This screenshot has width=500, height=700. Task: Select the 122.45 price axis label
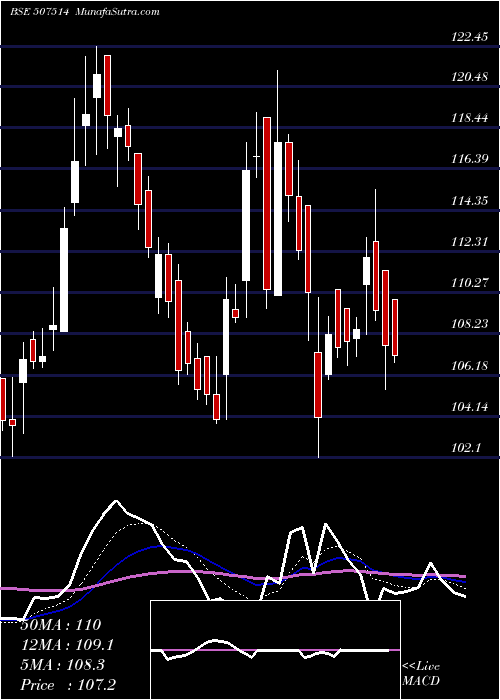click(x=470, y=38)
